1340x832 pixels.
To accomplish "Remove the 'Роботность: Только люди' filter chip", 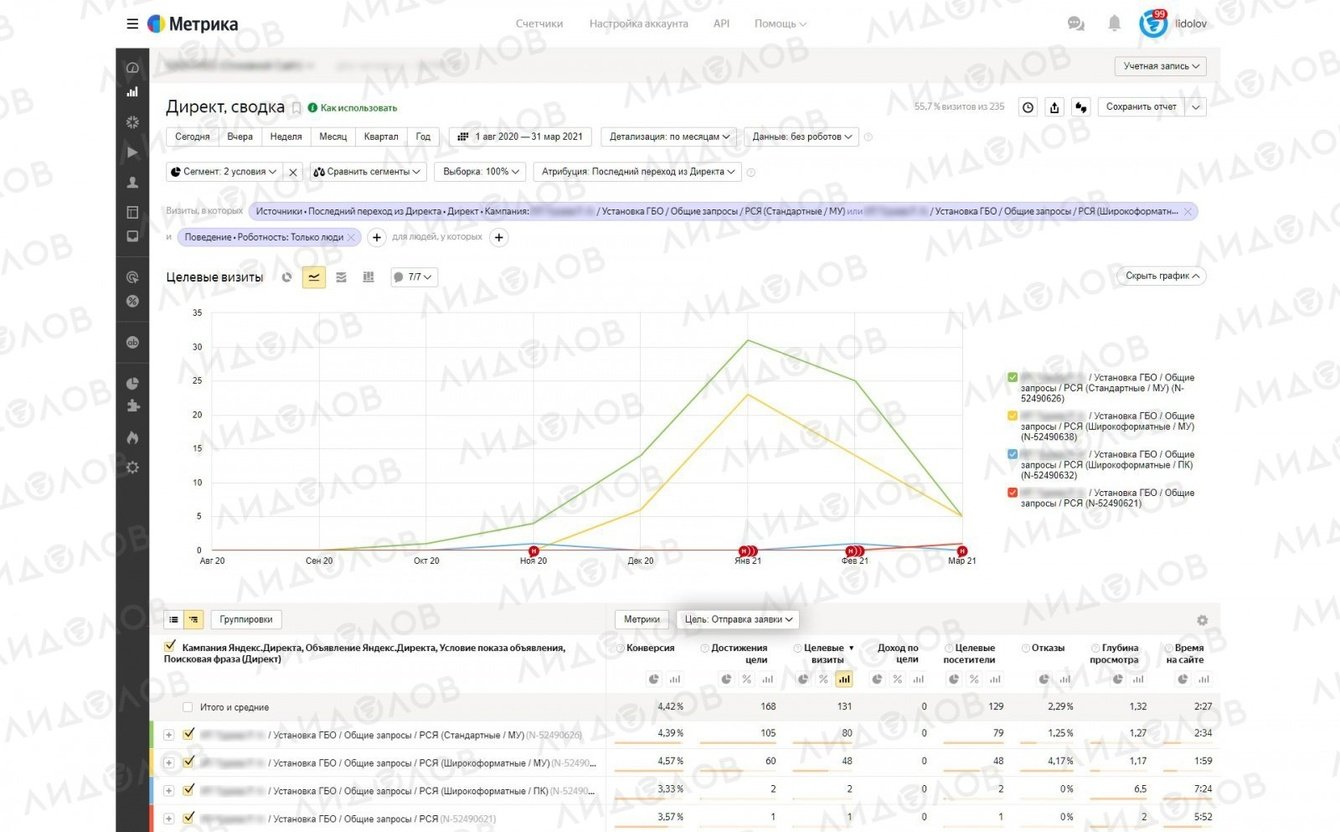I will point(352,237).
